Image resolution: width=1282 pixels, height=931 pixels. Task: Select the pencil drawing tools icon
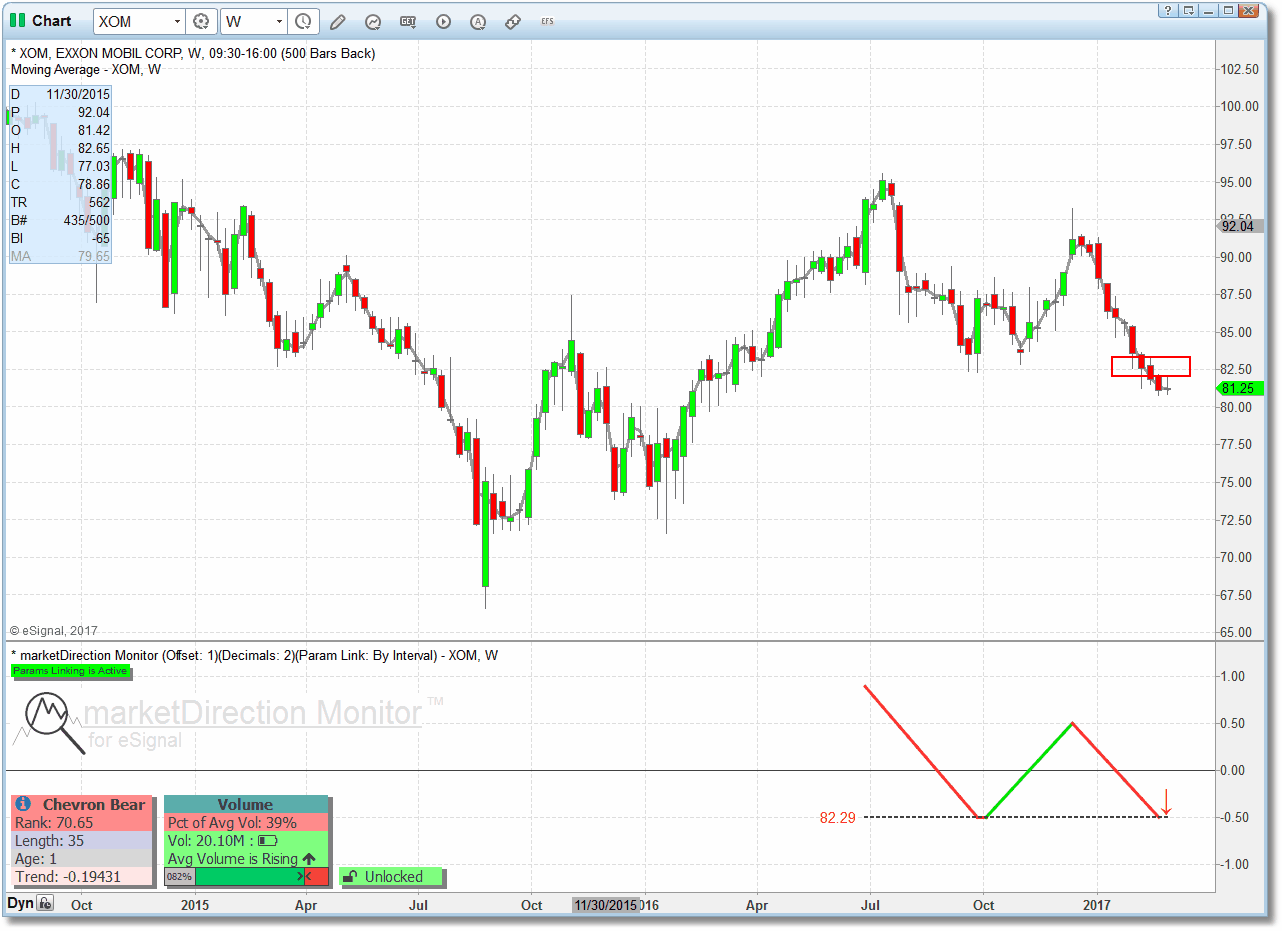[338, 21]
